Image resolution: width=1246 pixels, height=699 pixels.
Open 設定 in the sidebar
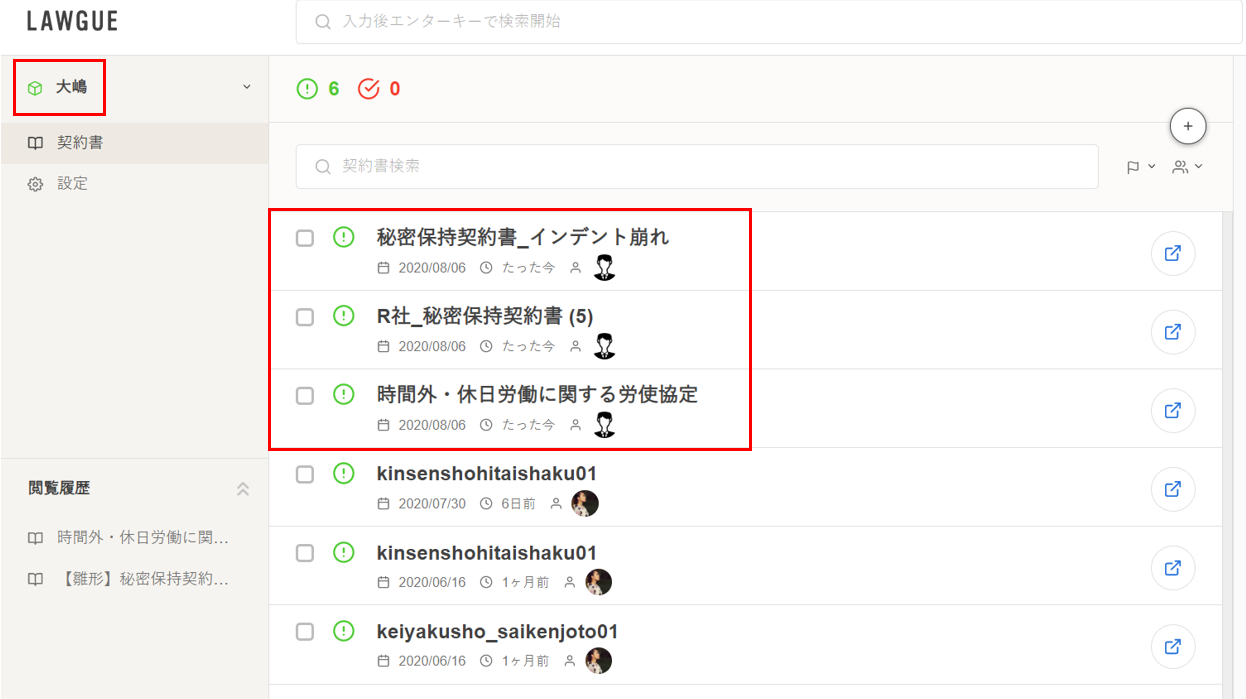click(x=135, y=184)
